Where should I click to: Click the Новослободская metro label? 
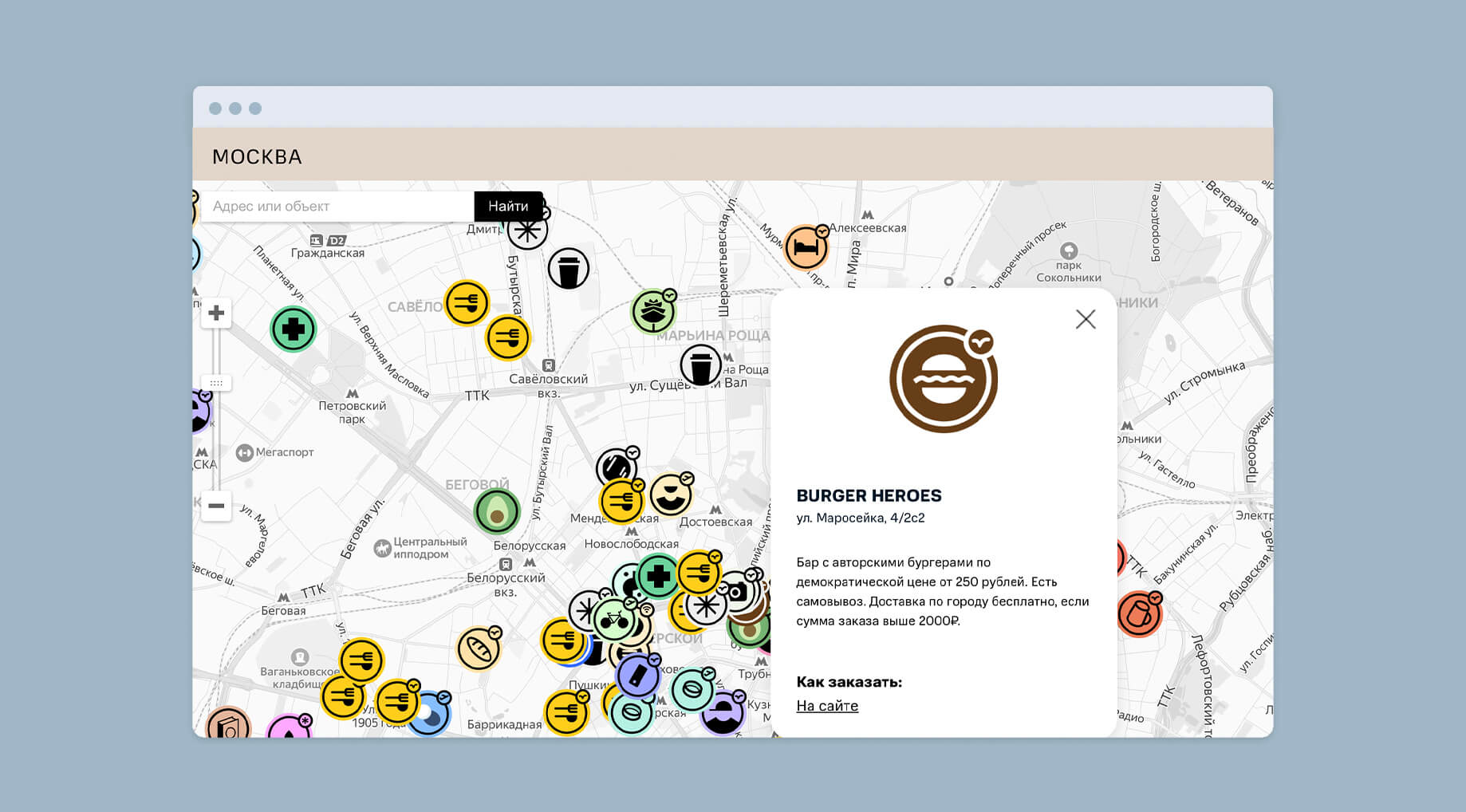(x=632, y=544)
